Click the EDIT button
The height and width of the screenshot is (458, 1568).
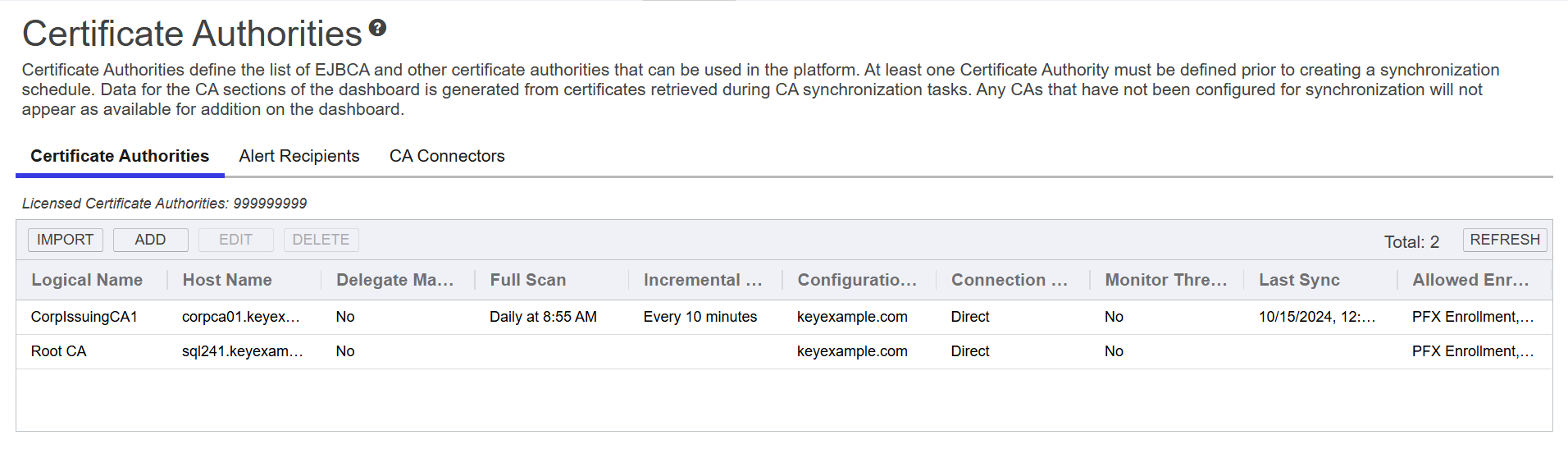235,240
